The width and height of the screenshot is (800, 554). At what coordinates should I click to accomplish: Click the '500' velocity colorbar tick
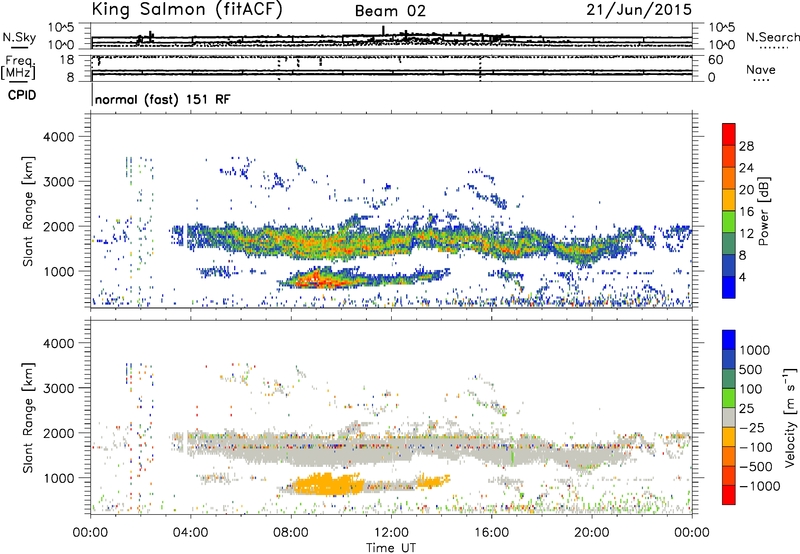(x=751, y=369)
